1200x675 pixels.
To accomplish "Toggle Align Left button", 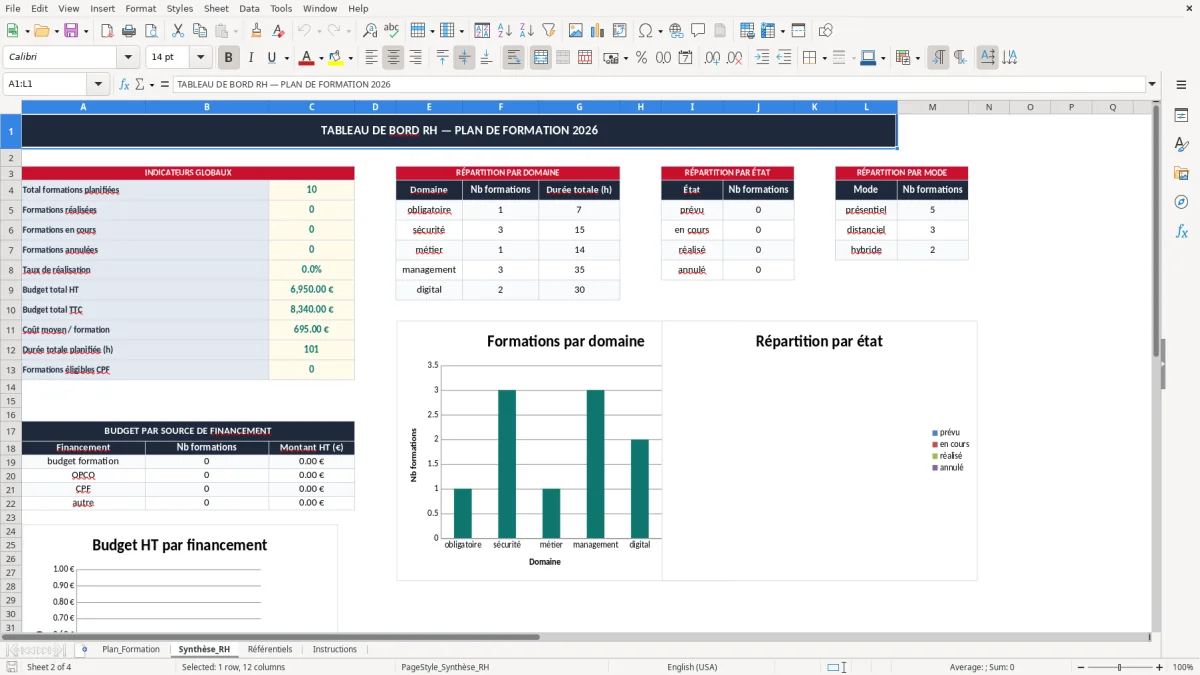I will pyautogui.click(x=371, y=58).
